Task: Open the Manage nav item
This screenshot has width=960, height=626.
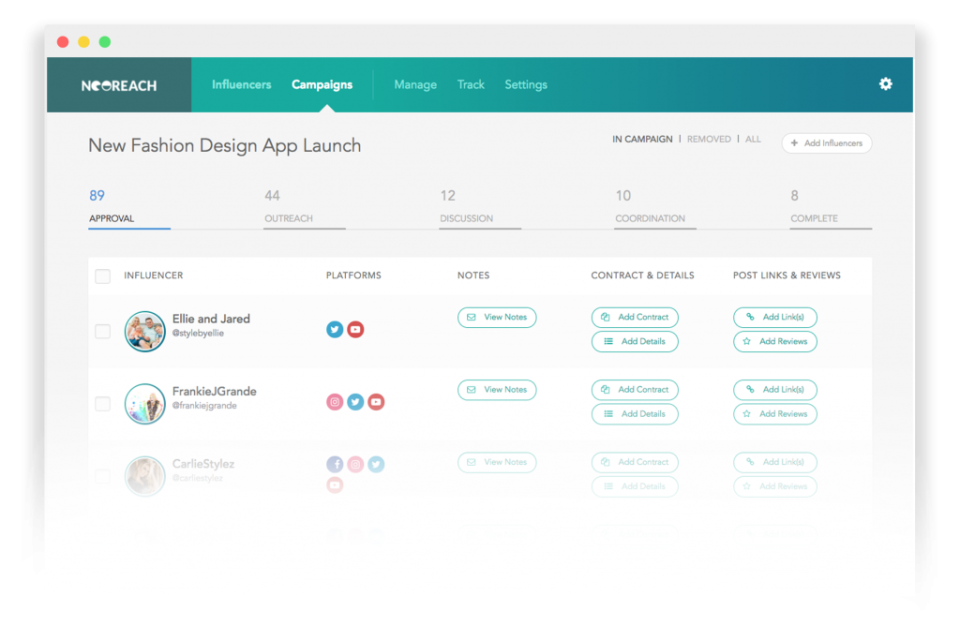Action: (415, 85)
